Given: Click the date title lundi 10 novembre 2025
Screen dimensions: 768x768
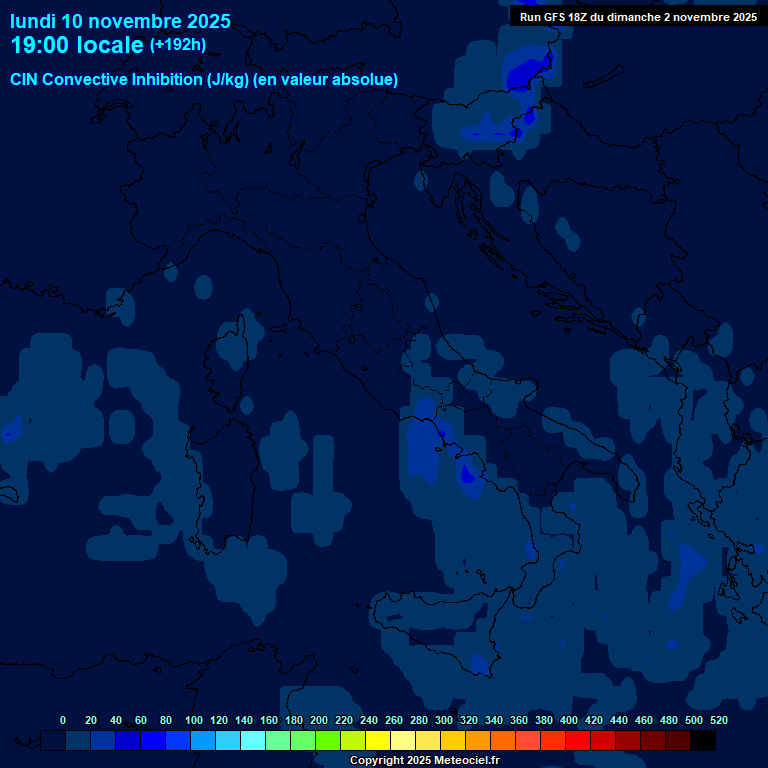Looking at the screenshot, I should 120,21.
